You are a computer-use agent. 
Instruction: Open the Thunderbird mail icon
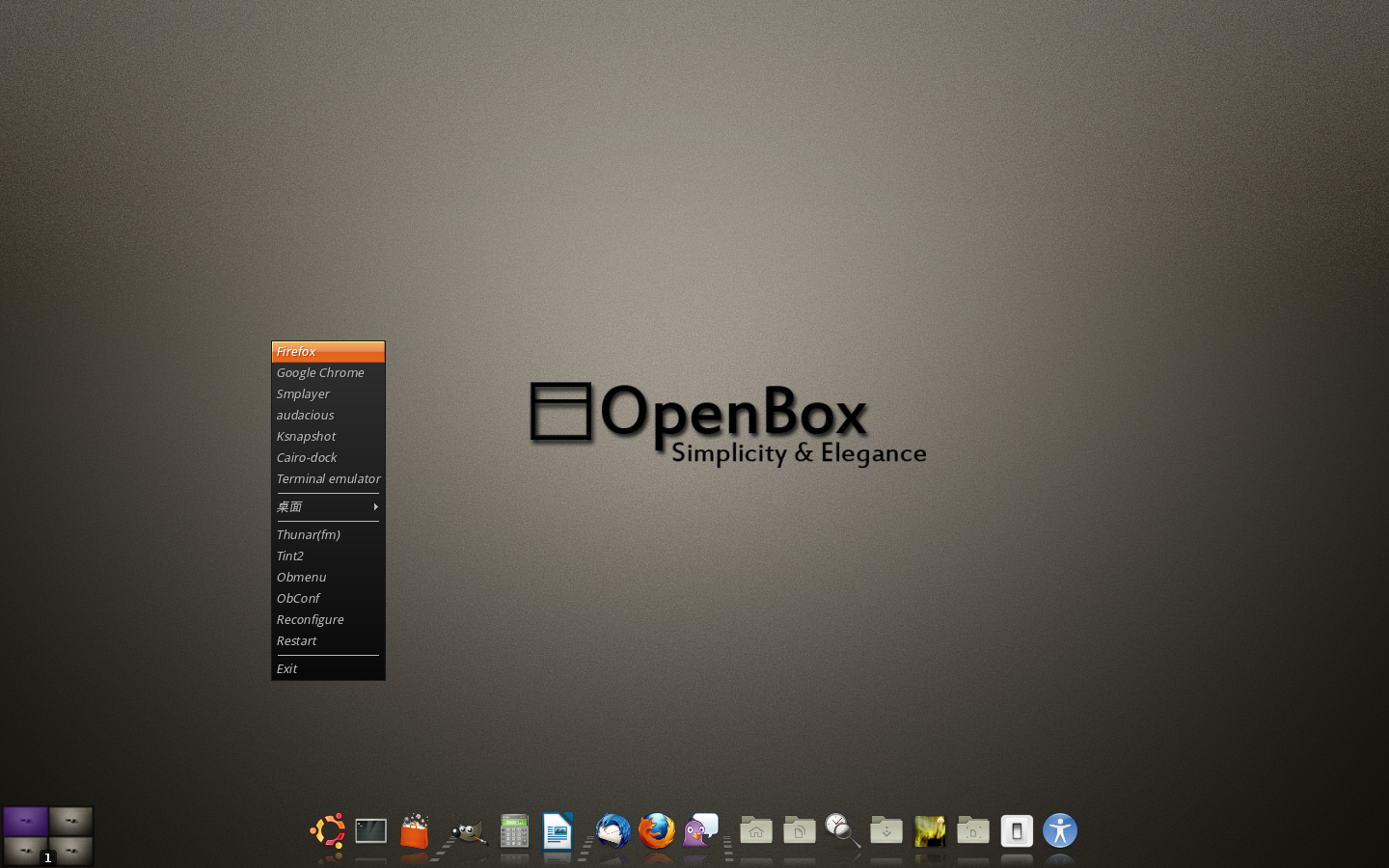613,830
